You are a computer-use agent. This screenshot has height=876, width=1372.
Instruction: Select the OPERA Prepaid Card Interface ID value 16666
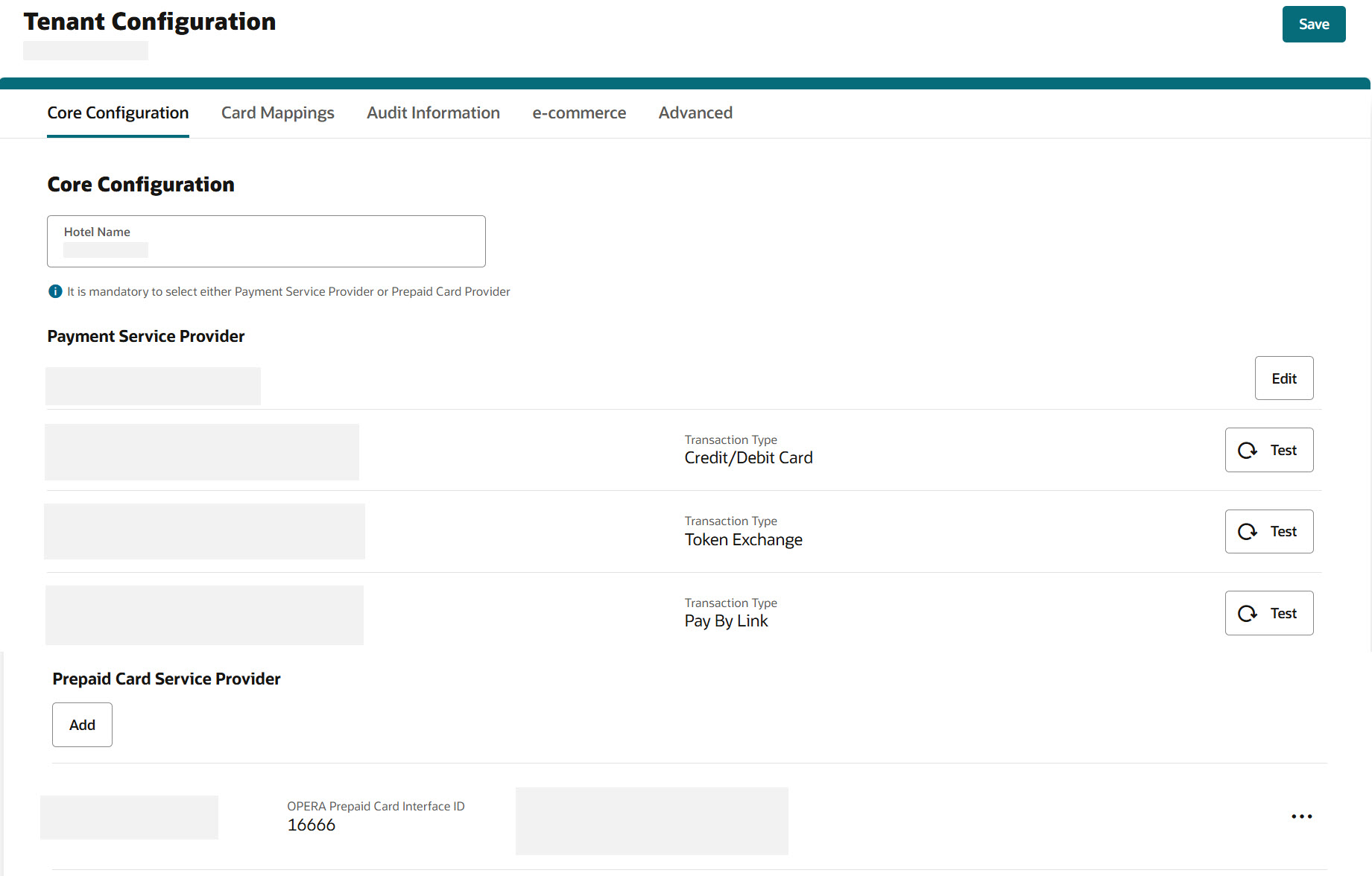[x=312, y=825]
